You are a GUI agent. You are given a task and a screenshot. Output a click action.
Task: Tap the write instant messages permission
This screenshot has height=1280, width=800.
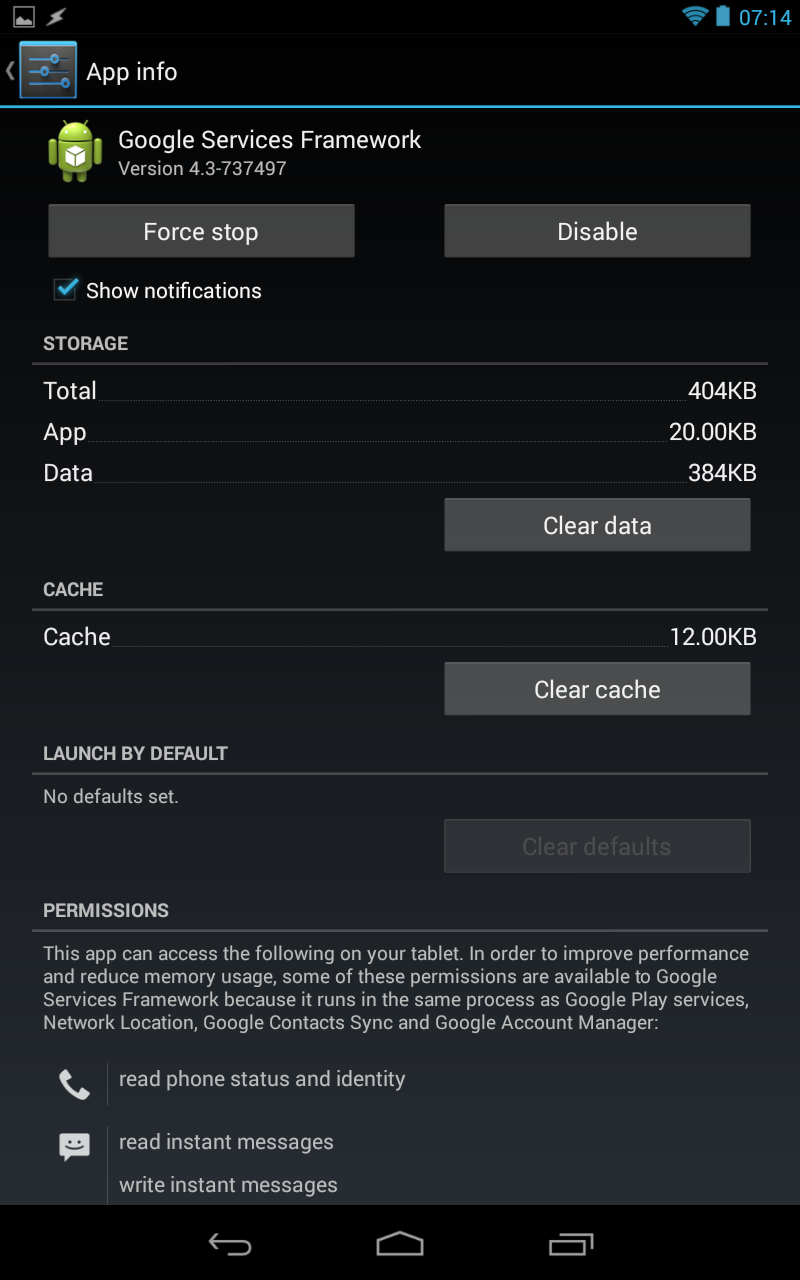click(228, 1185)
